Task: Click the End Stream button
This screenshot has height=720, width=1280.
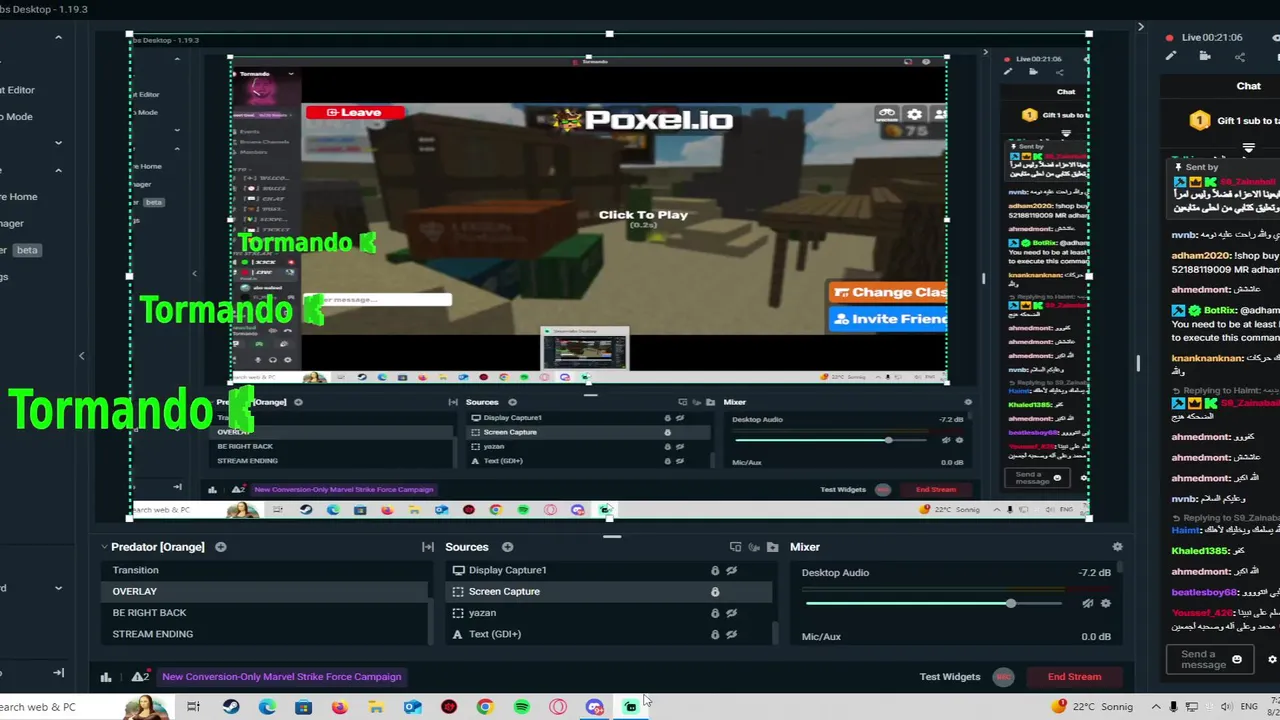Action: (x=1074, y=677)
